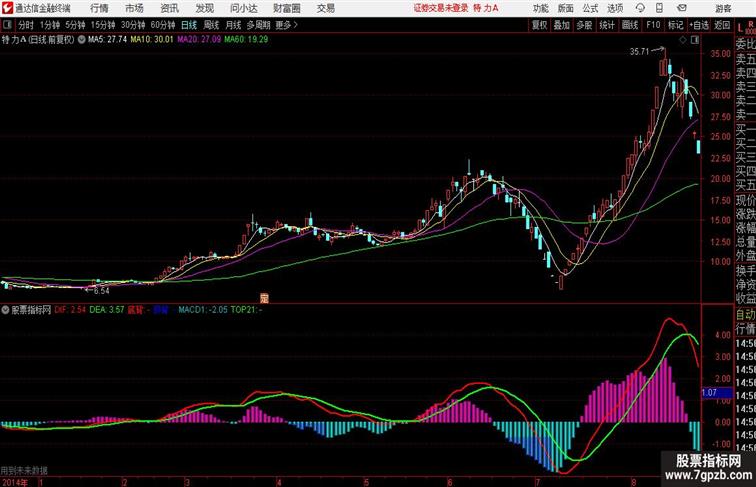Click the mobile phone icon in header
The width and height of the screenshot is (756, 487).
pos(659,8)
